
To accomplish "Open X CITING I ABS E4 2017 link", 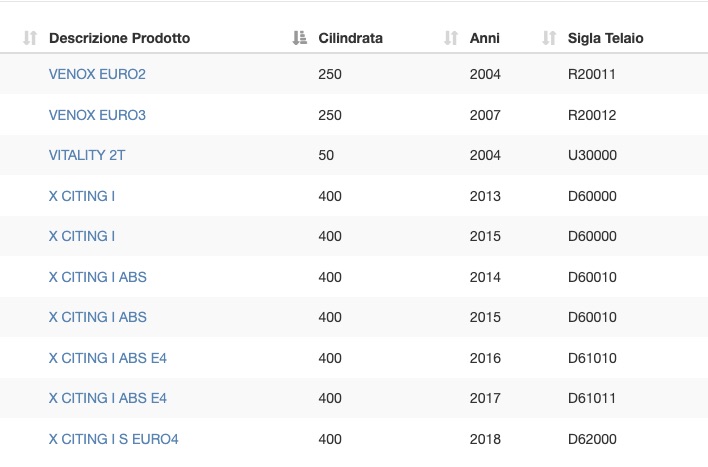I will pos(108,398).
